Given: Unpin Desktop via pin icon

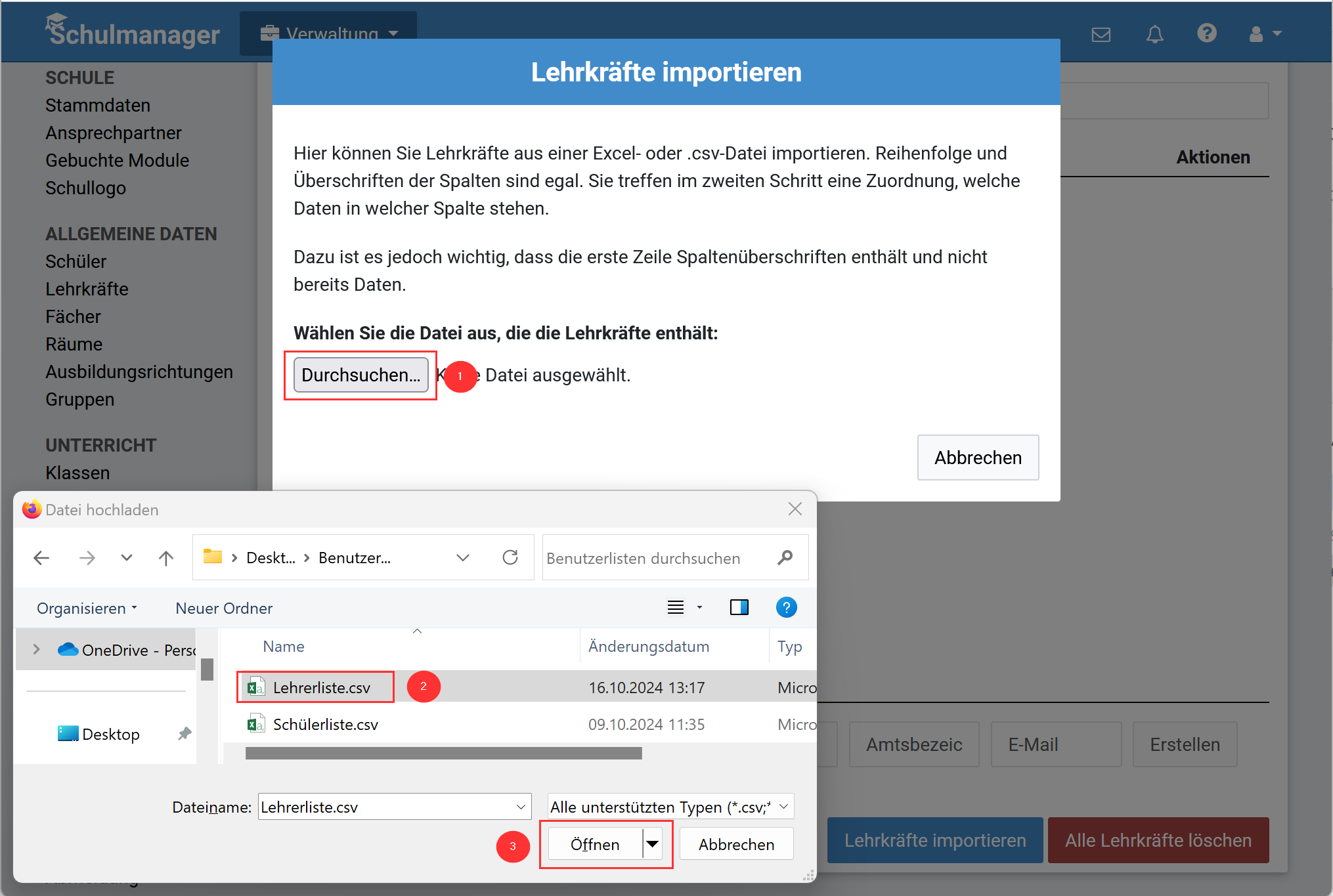Looking at the screenshot, I should 185,734.
